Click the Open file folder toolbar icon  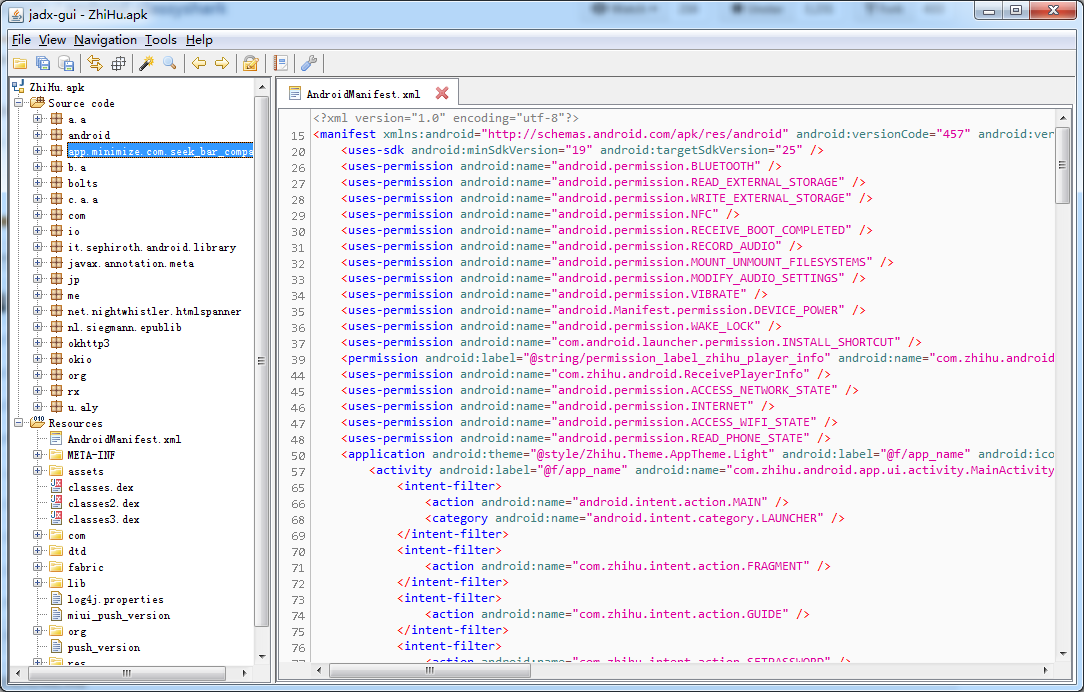click(19, 63)
